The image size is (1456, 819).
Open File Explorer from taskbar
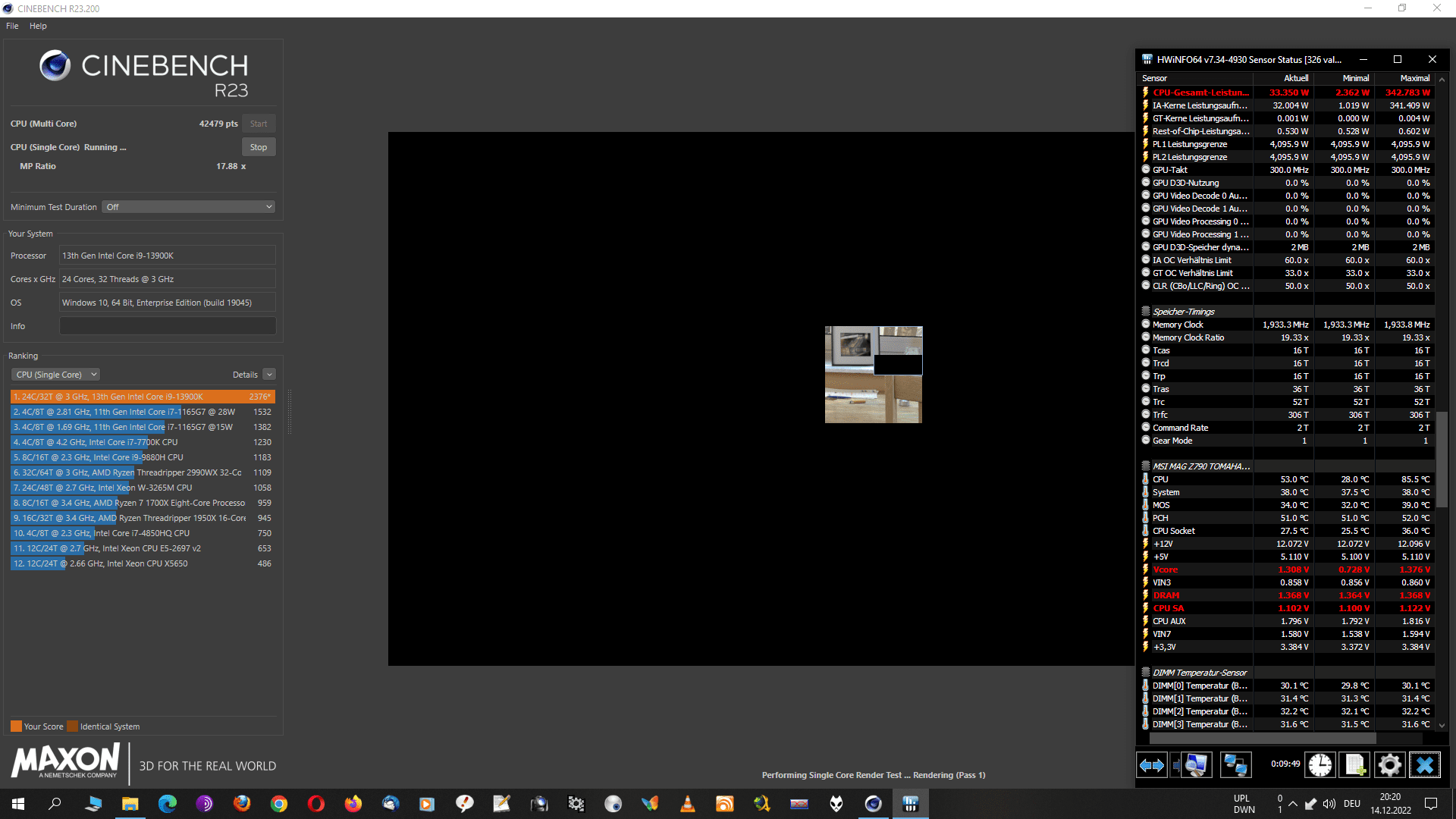[x=130, y=804]
